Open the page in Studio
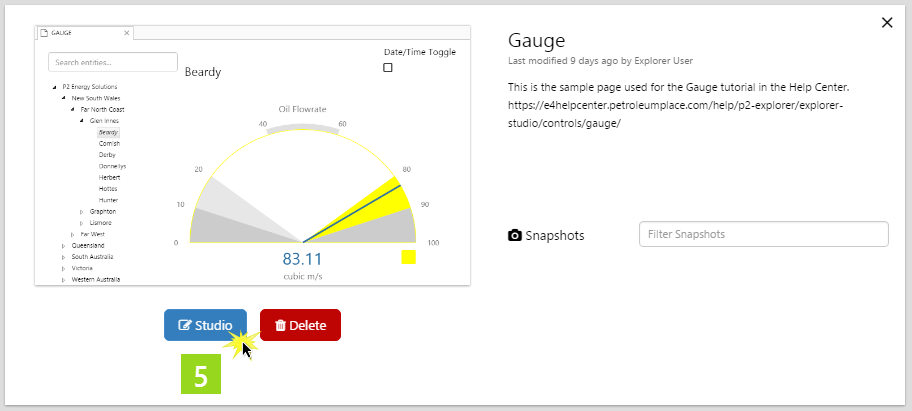The height and width of the screenshot is (411, 912). [205, 325]
